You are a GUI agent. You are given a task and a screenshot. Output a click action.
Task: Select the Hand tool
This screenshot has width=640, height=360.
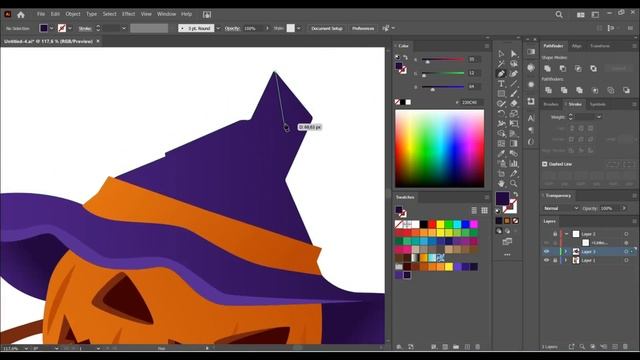coord(501,183)
